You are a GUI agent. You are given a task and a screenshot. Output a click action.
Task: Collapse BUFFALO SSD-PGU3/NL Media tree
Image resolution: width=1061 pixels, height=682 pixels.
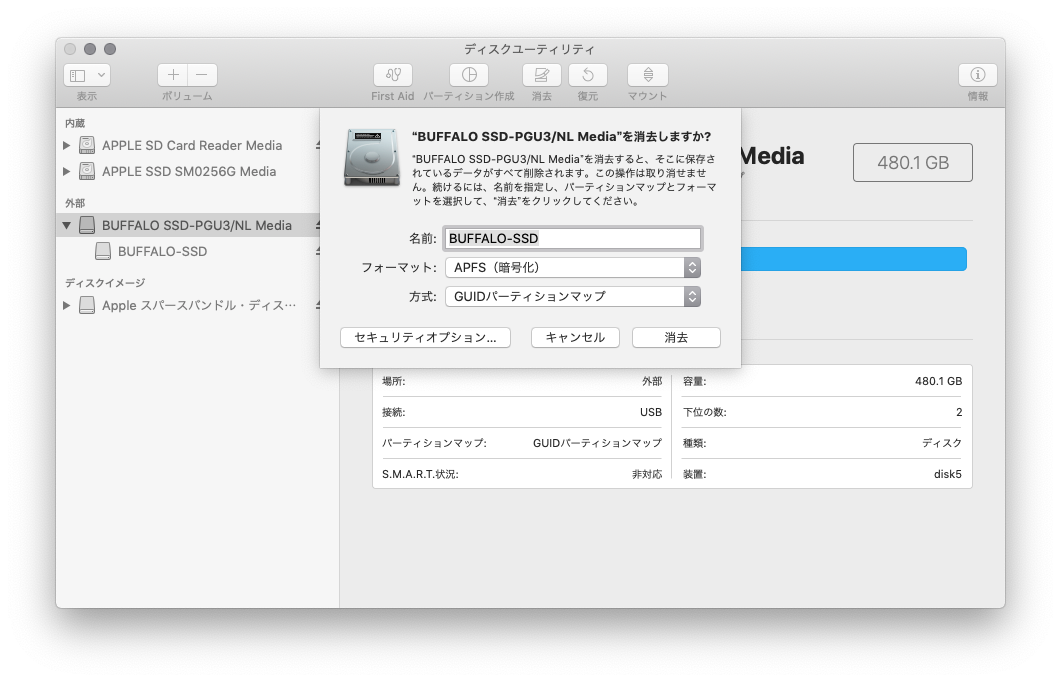66,225
